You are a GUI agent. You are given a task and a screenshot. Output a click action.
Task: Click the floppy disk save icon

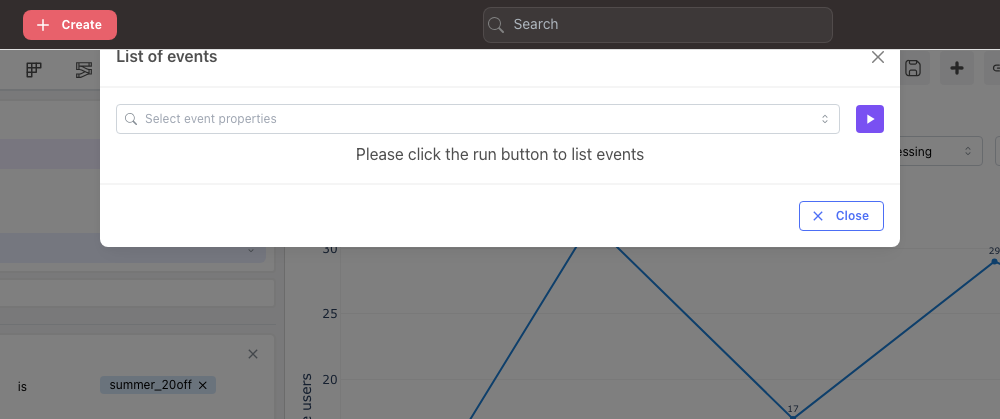coord(913,68)
